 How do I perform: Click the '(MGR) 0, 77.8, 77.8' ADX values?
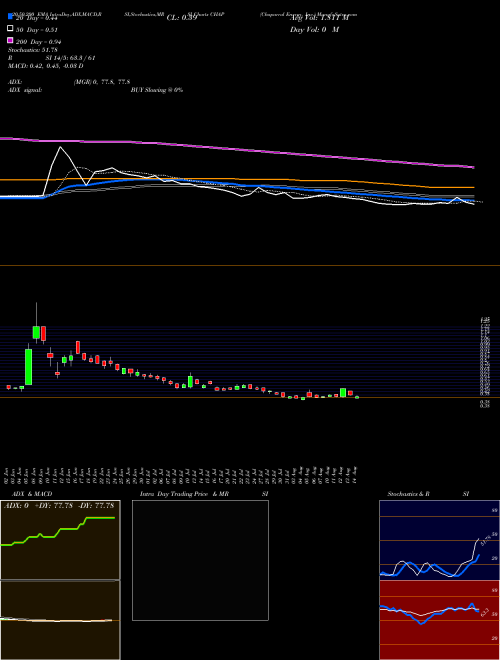pos(102,82)
